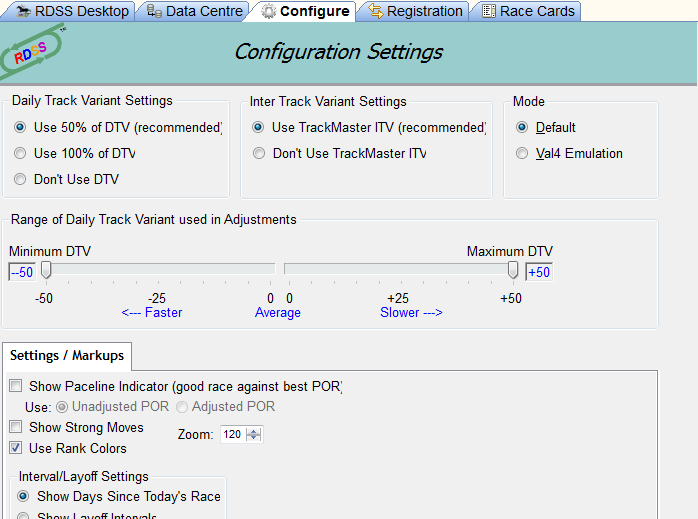Click the Minimum DTV slider handle
Image resolution: width=698 pixels, height=519 pixels.
click(46, 270)
